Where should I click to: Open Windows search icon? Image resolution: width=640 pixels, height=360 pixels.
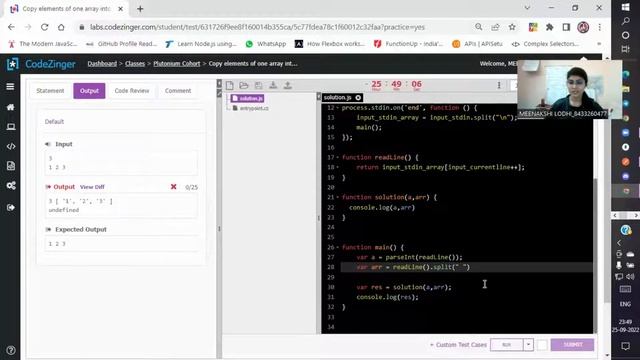tap(625, 21)
